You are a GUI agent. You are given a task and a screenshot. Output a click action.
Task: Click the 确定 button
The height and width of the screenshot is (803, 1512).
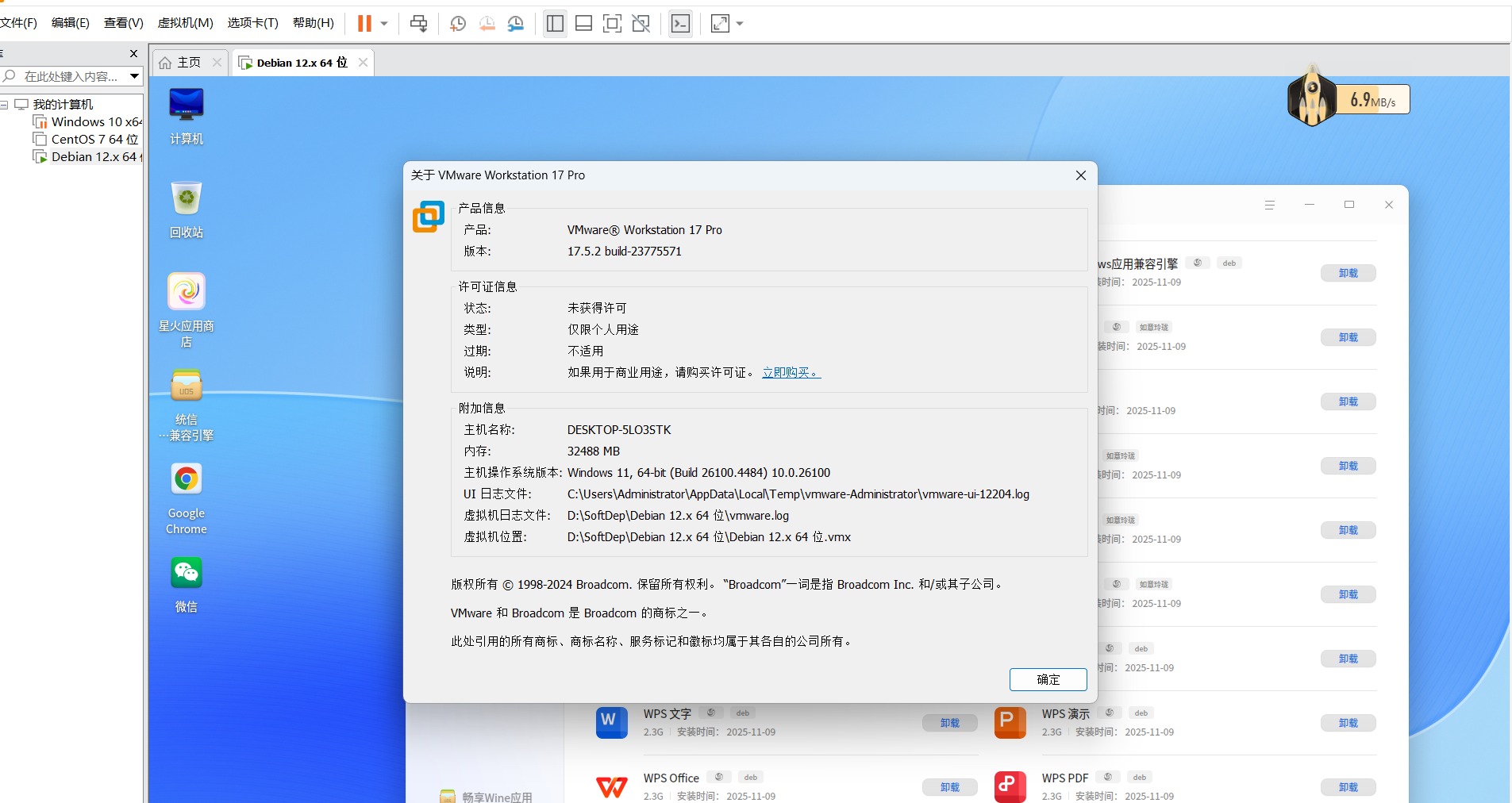[x=1048, y=679]
